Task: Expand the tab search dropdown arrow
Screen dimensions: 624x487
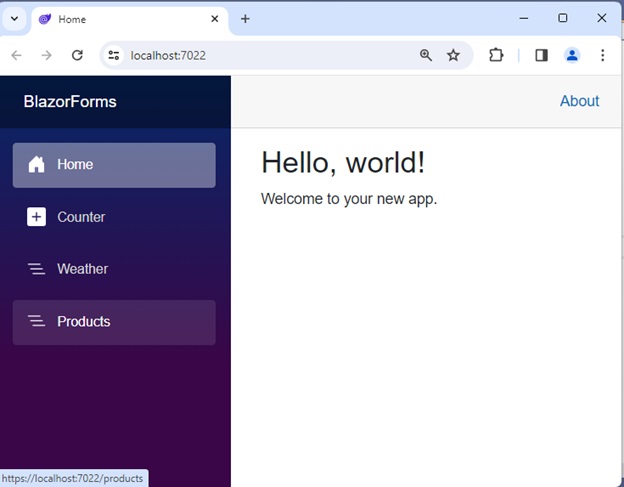Action: point(14,19)
